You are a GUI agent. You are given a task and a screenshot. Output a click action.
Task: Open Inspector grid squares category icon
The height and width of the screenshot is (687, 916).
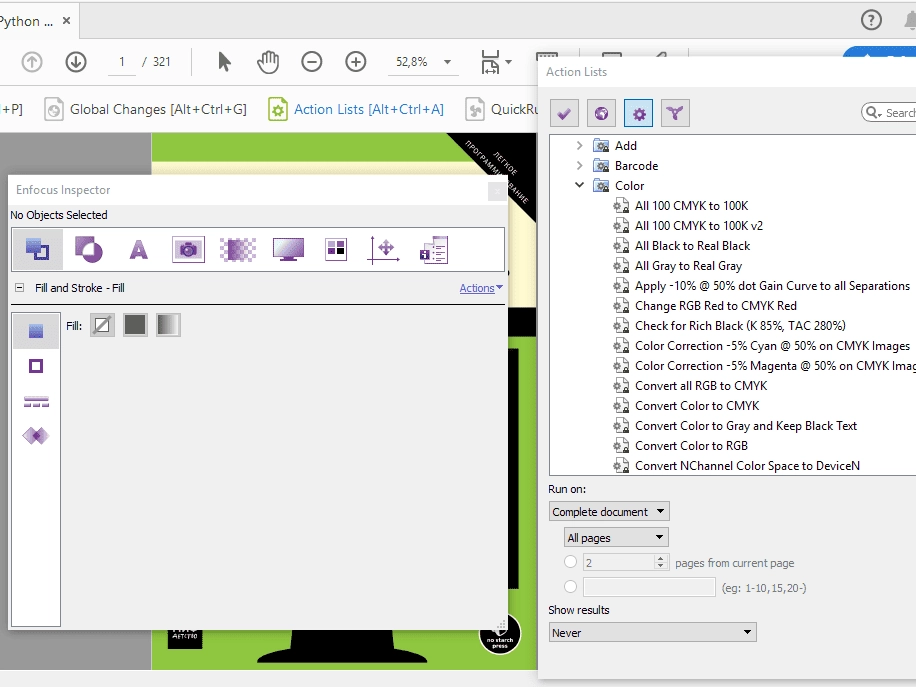pyautogui.click(x=336, y=249)
